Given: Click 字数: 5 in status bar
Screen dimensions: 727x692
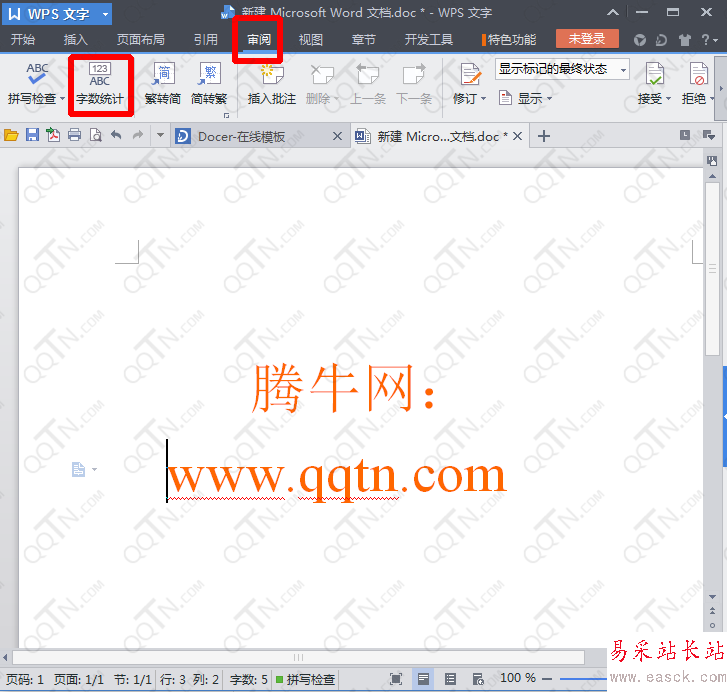Looking at the screenshot, I should 249,680.
